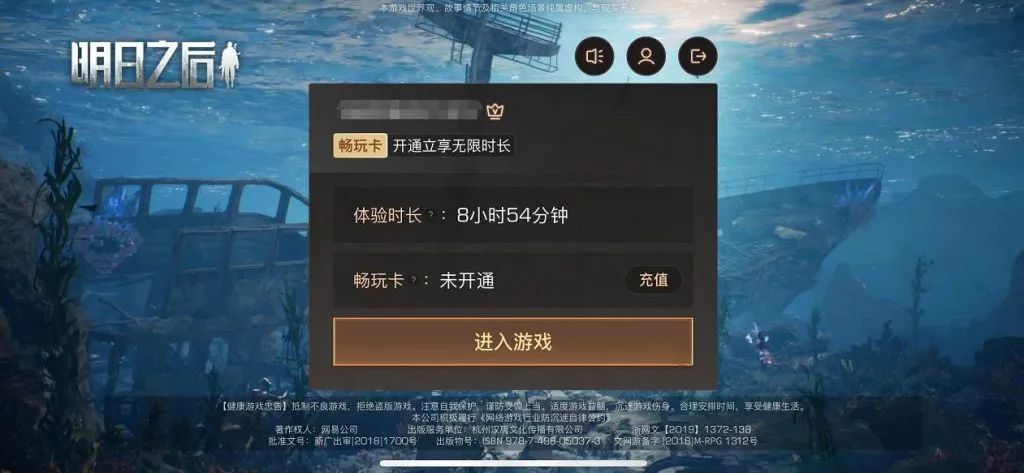Open the 《网络游戏行业防沉迷自律公约》 link
The height and width of the screenshot is (473, 1024).
[x=546, y=417]
